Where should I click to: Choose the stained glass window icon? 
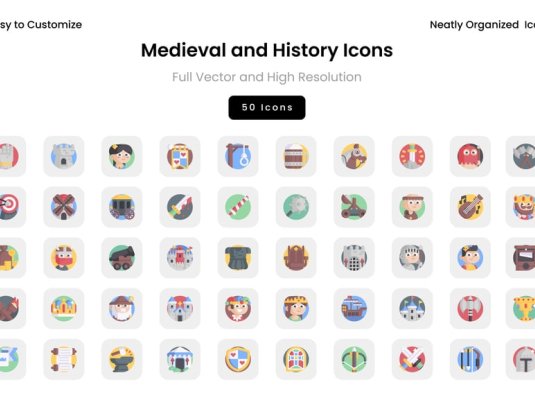pos(296,359)
